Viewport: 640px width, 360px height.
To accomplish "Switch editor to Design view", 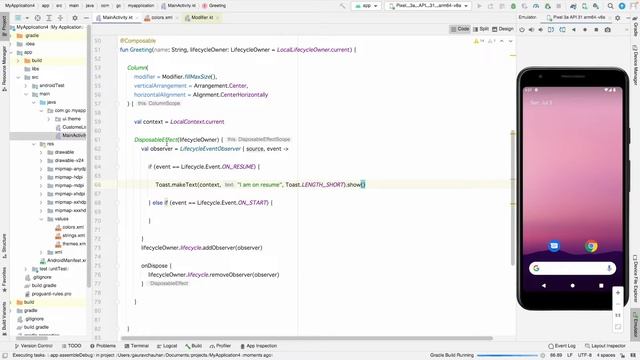I will (x=502, y=29).
